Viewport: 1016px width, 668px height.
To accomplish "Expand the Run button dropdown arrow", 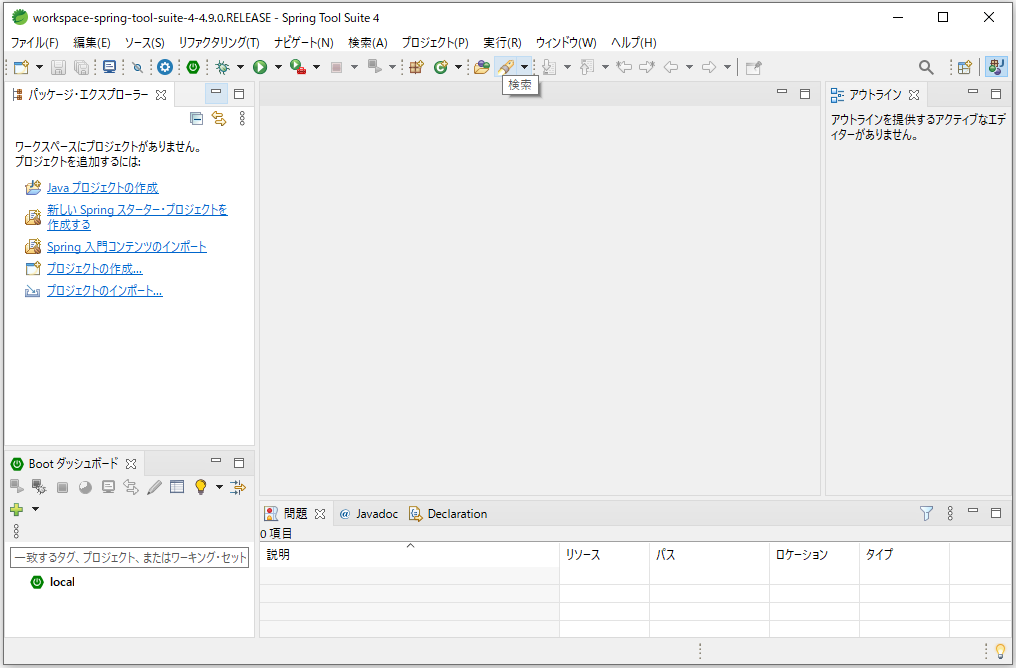I will [277, 67].
